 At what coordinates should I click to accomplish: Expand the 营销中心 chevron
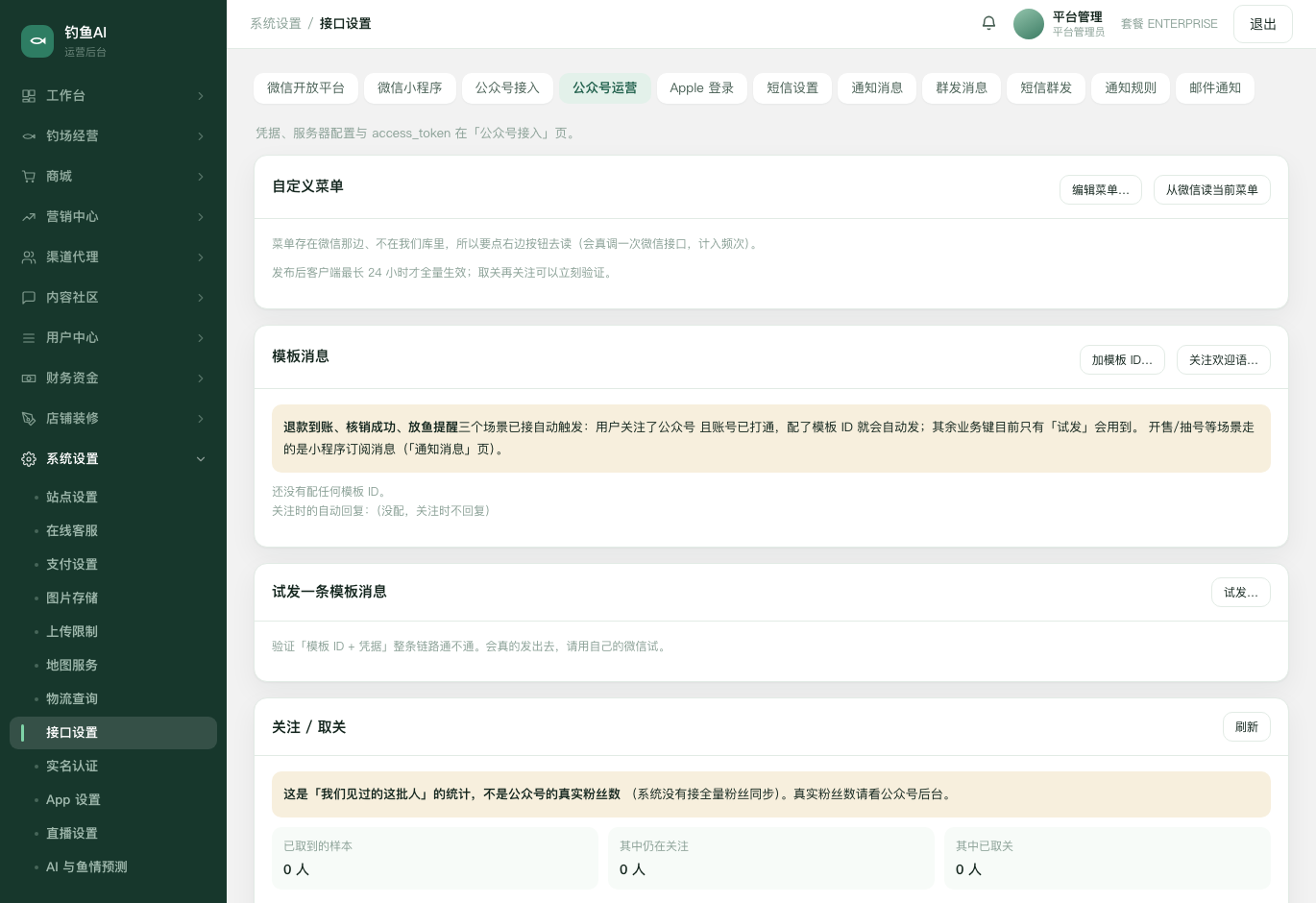[201, 217]
